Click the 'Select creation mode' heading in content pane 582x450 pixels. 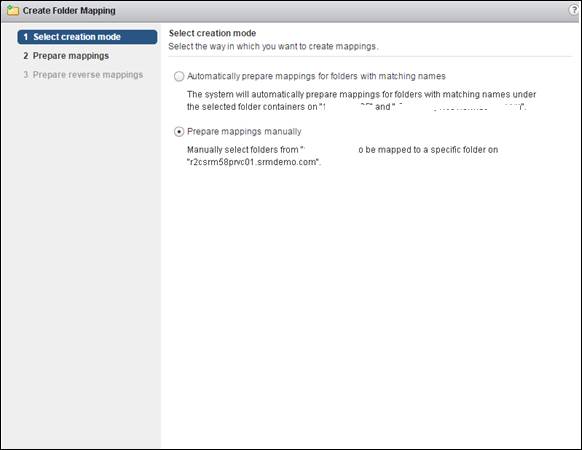(x=212, y=33)
